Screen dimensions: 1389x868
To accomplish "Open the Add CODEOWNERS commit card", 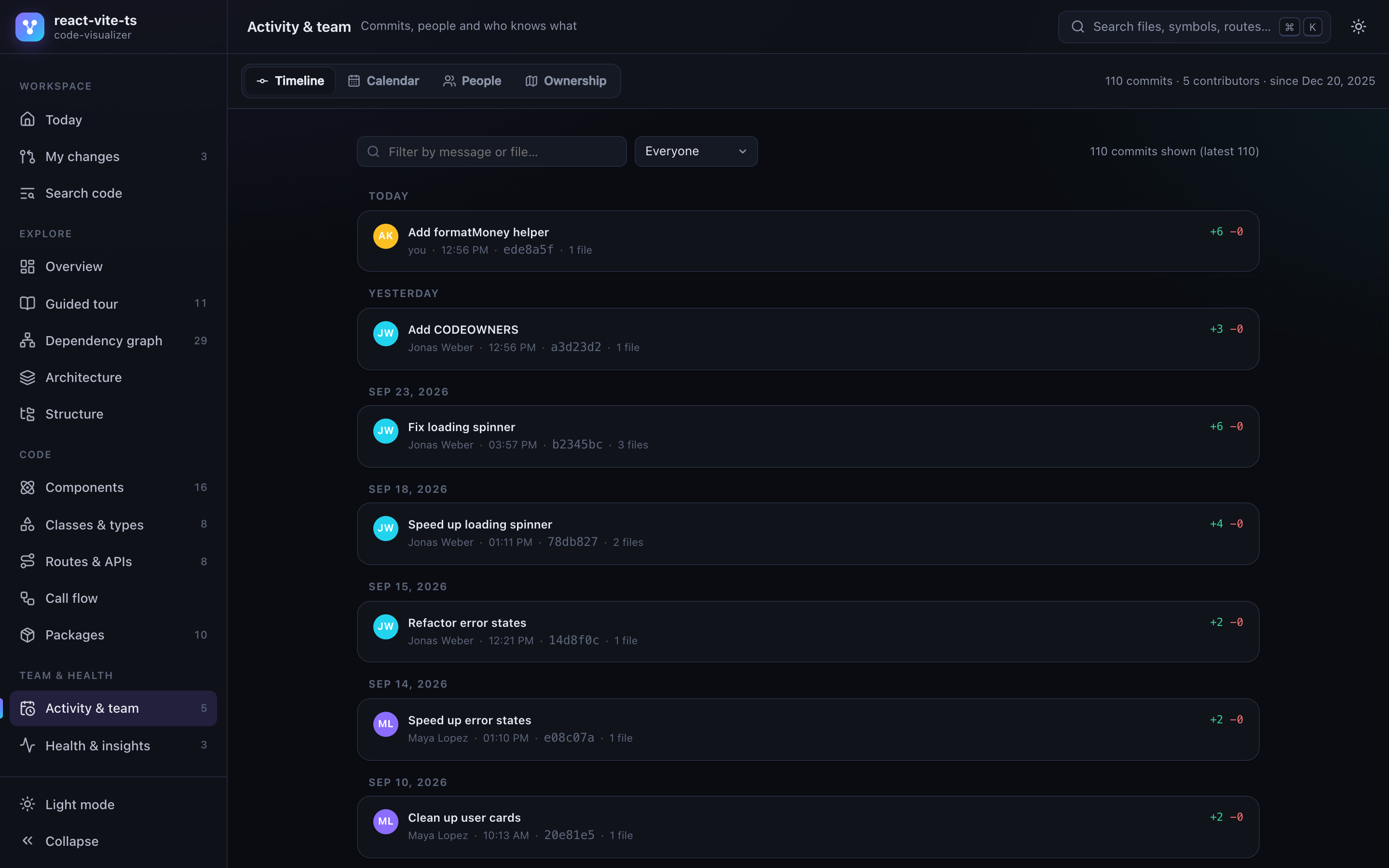I will 808,339.
